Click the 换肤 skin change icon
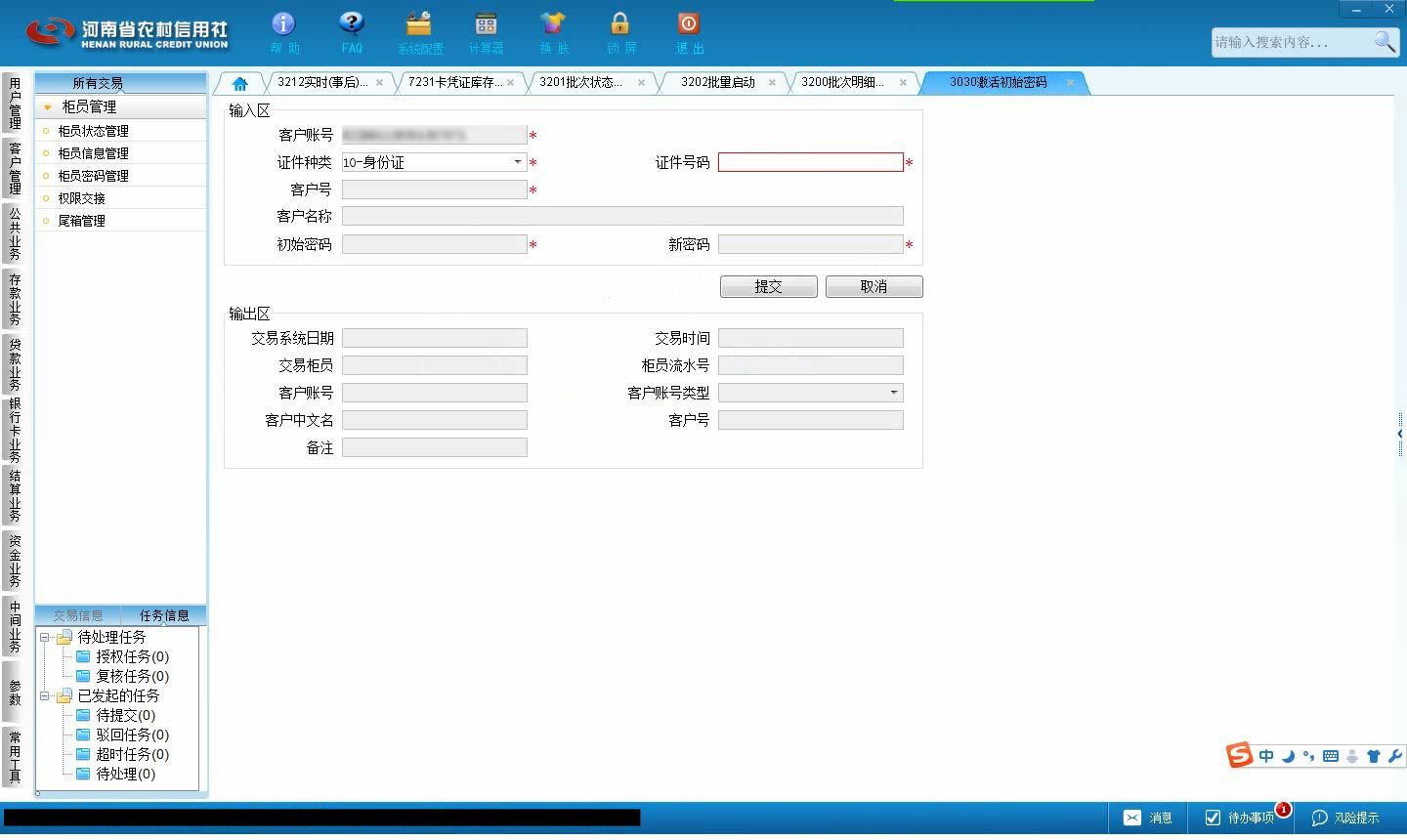The image size is (1407, 840). click(x=553, y=23)
